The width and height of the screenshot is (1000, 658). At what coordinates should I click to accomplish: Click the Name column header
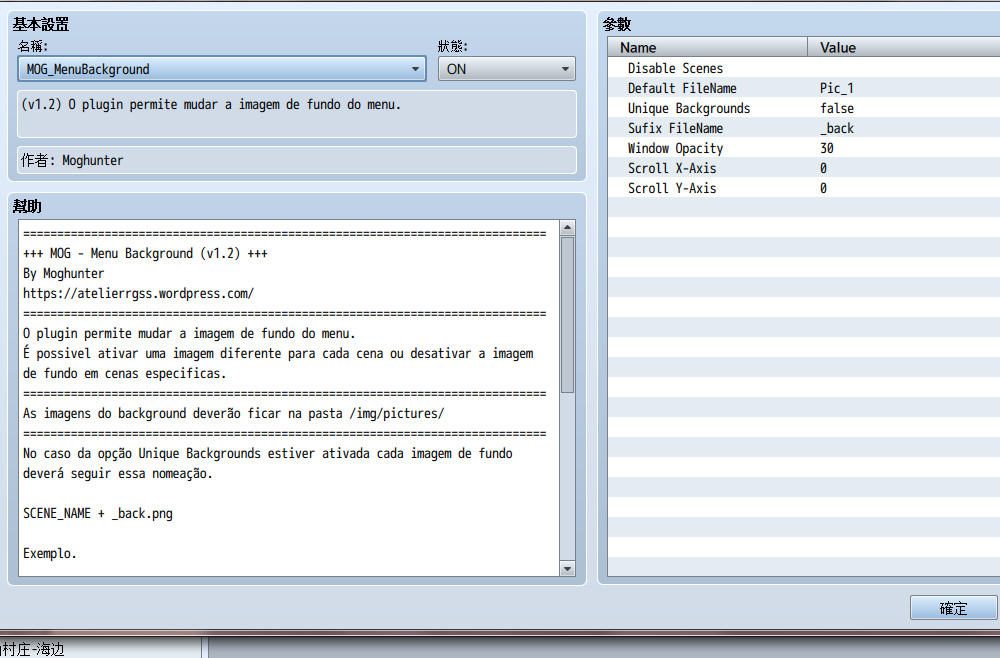tap(708, 47)
